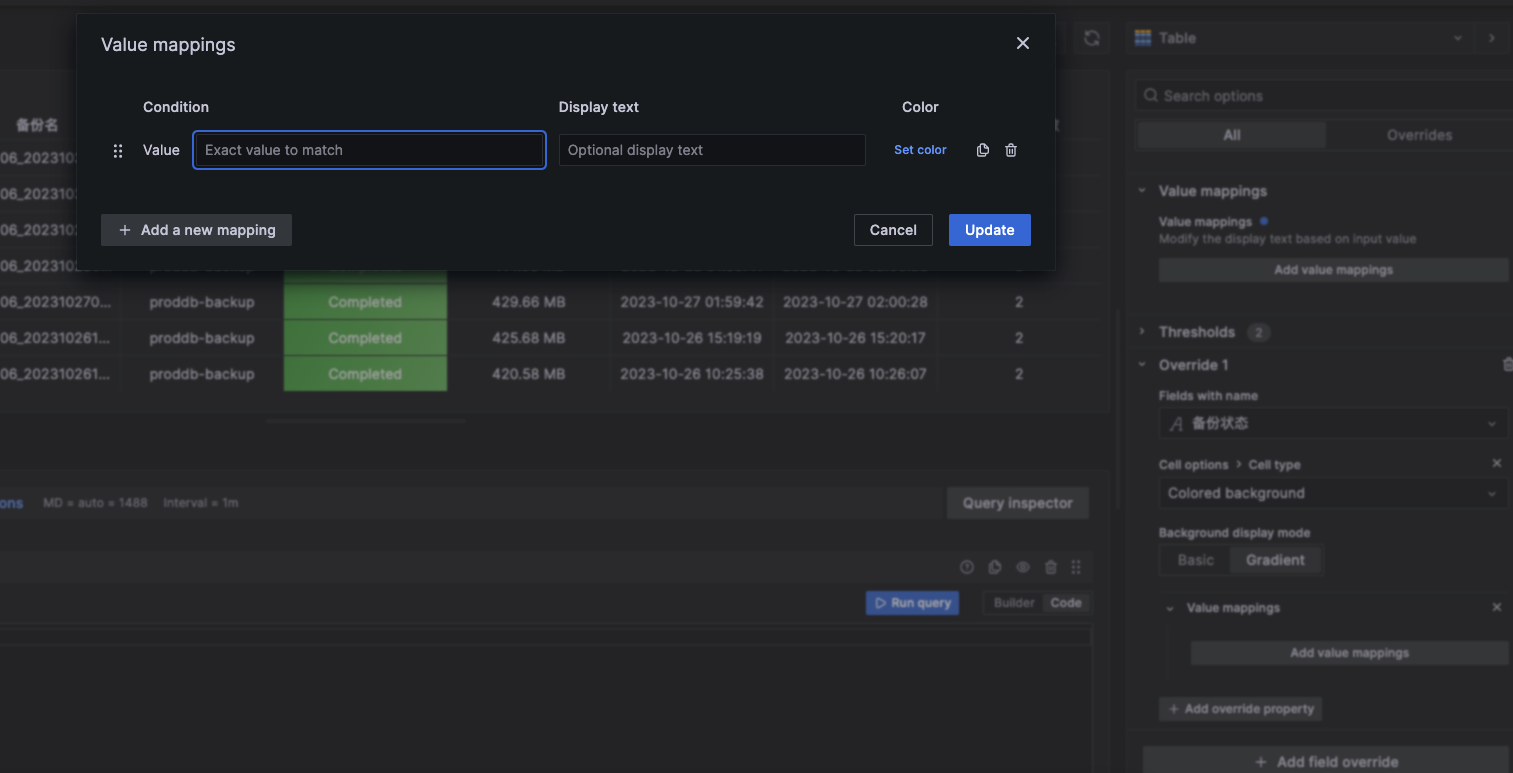Toggle query visibility eye icon
This screenshot has height=773, width=1513.
pos(1022,567)
